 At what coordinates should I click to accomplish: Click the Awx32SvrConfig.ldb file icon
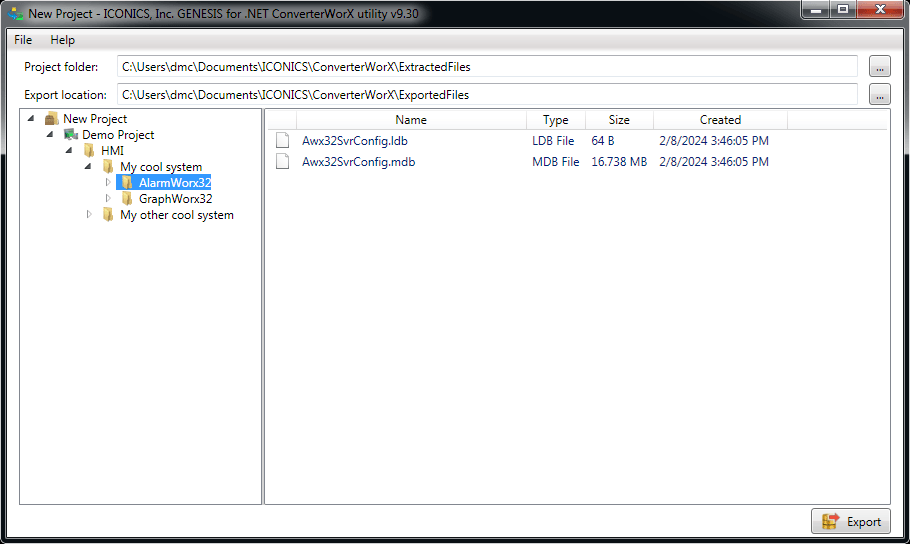click(x=283, y=140)
